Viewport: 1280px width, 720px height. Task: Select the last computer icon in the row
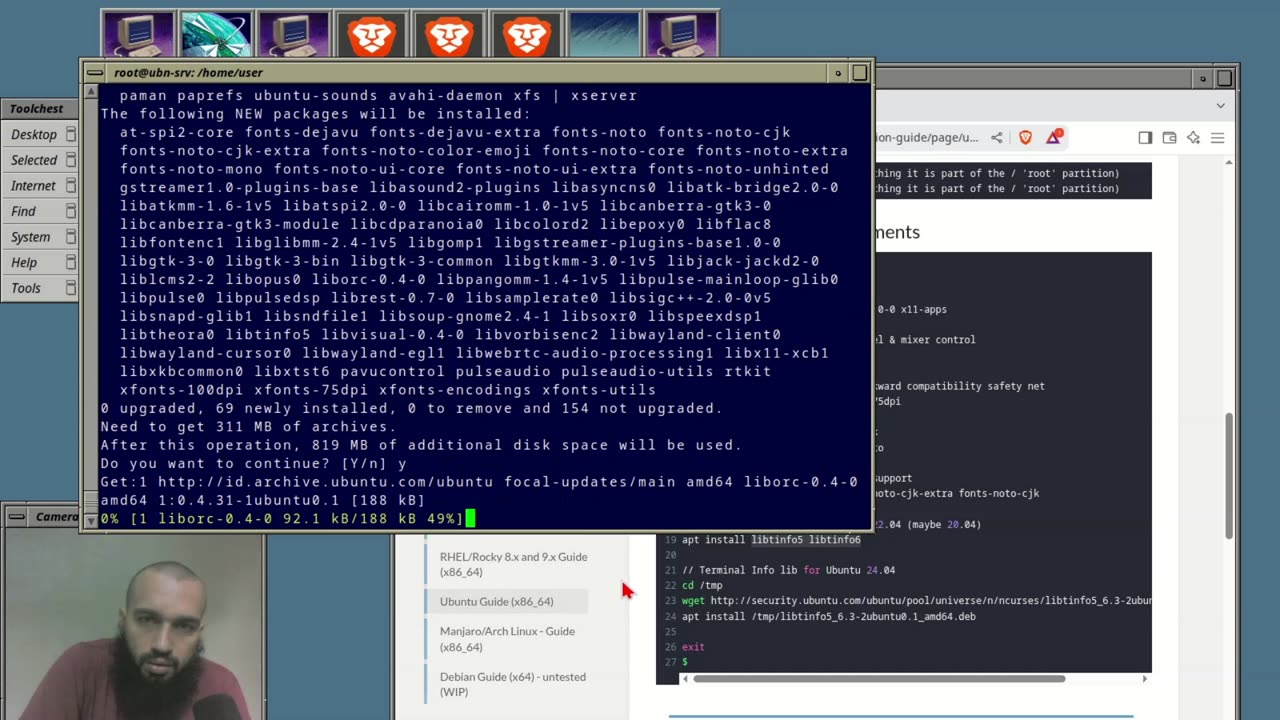point(682,34)
